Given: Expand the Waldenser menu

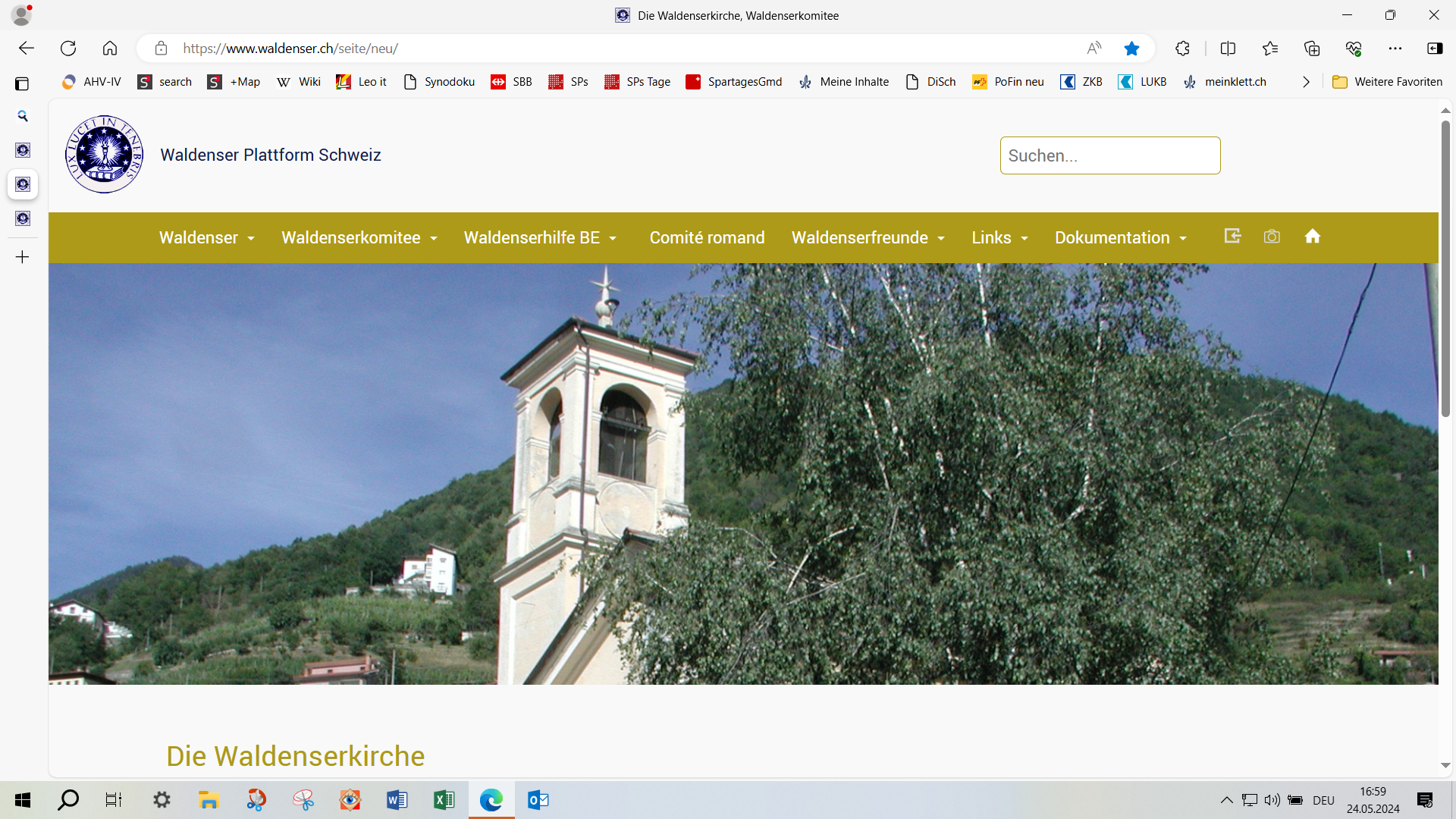Looking at the screenshot, I should [207, 238].
